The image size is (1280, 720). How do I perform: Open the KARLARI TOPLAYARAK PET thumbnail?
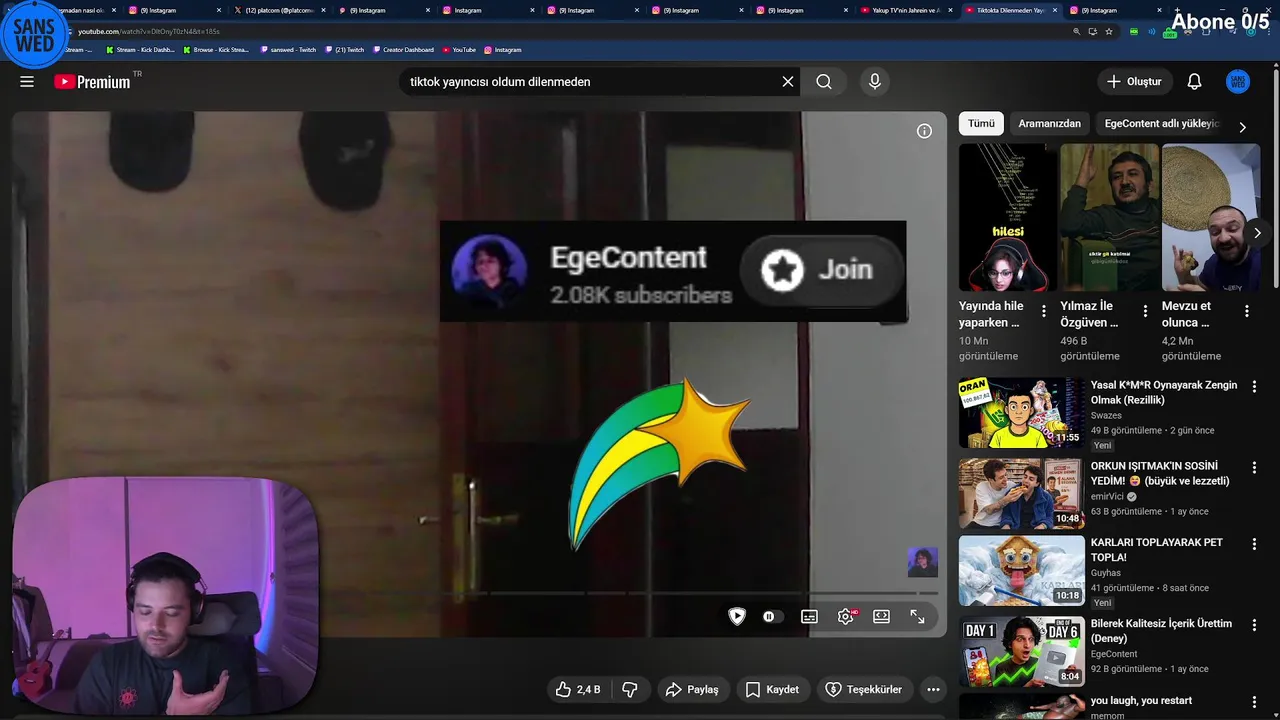coord(1021,571)
